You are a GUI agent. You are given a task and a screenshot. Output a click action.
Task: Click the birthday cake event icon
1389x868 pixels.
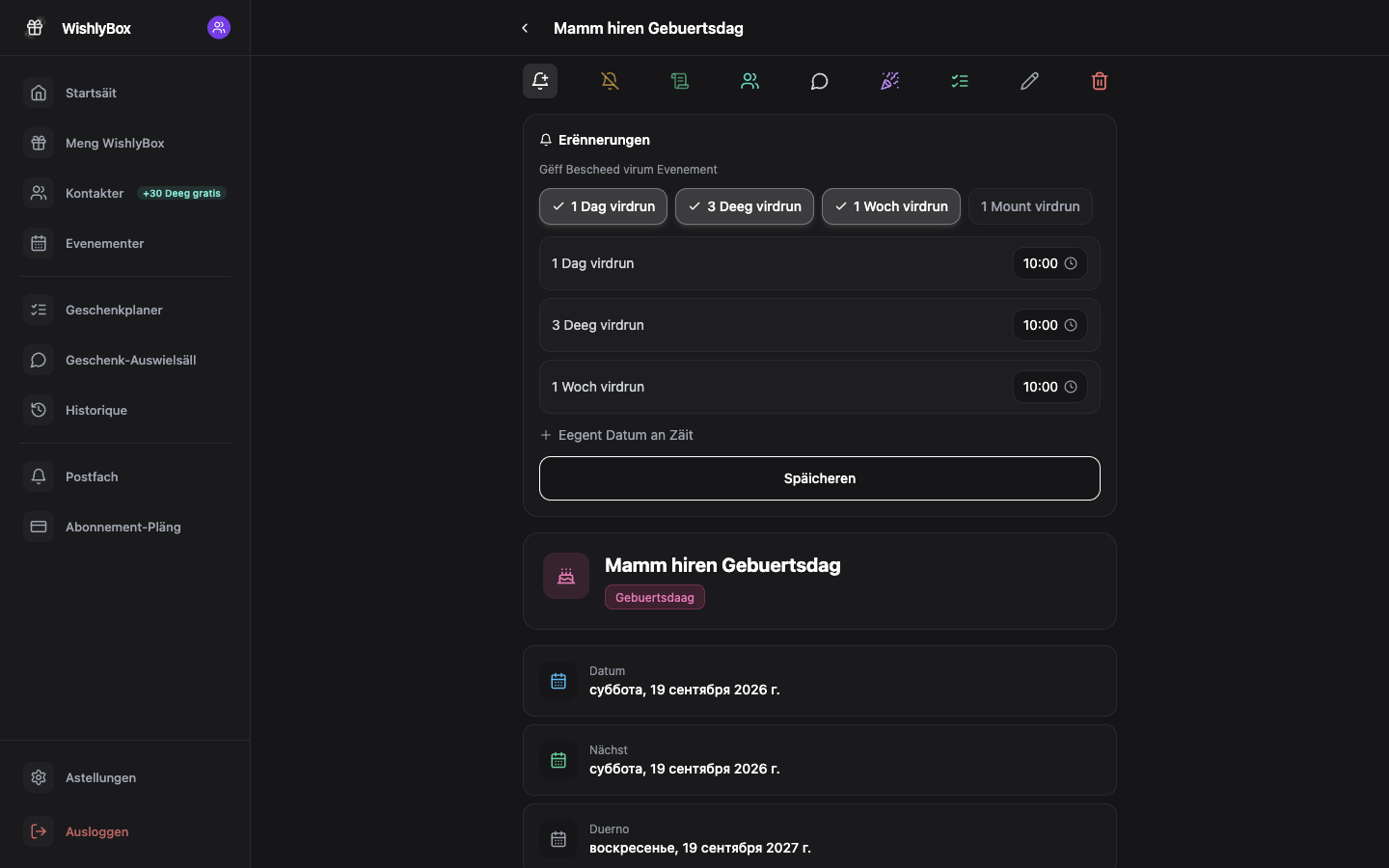click(566, 576)
